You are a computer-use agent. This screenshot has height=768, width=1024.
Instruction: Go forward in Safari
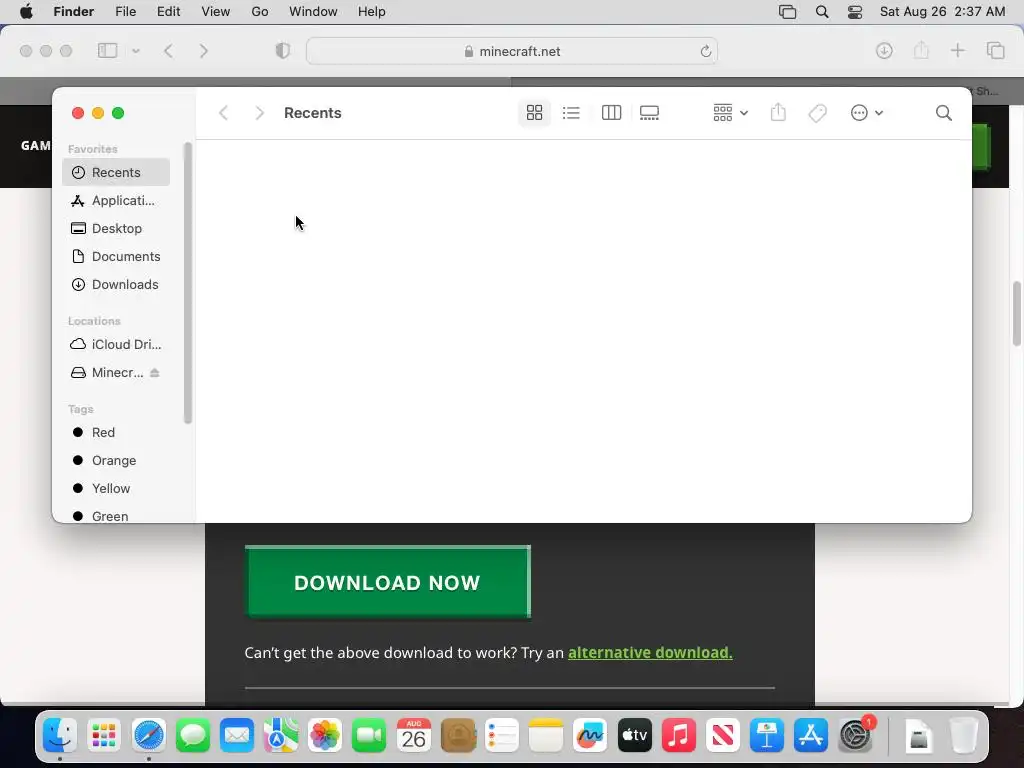(x=204, y=51)
